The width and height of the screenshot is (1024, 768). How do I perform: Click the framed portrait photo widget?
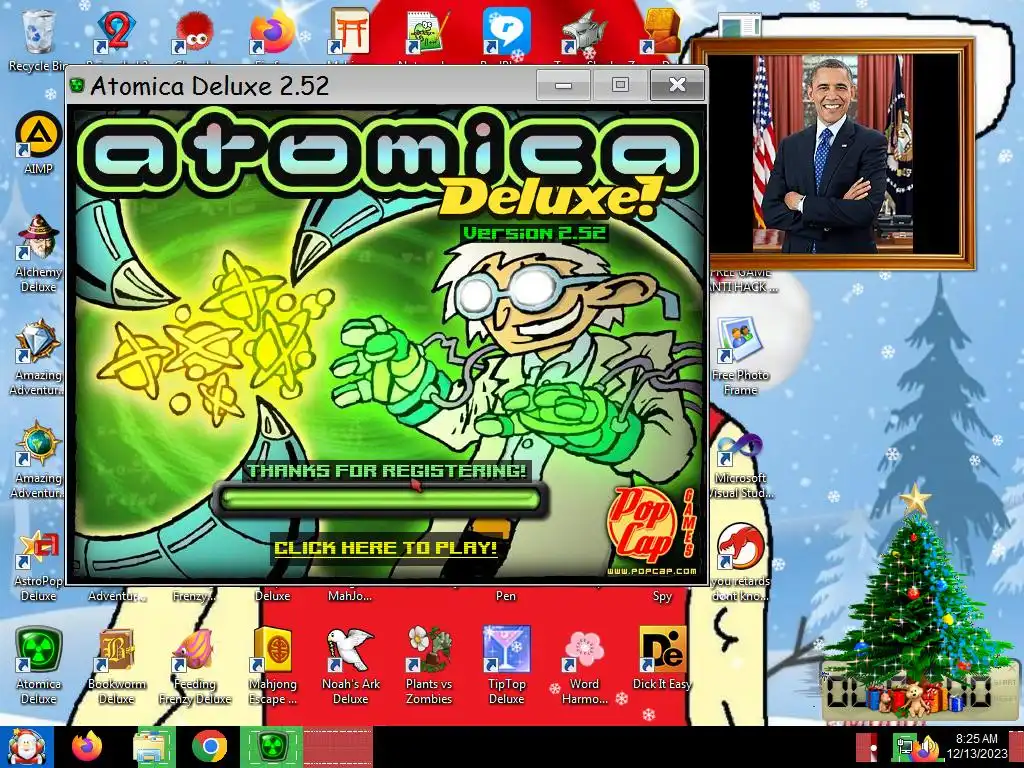click(x=834, y=153)
